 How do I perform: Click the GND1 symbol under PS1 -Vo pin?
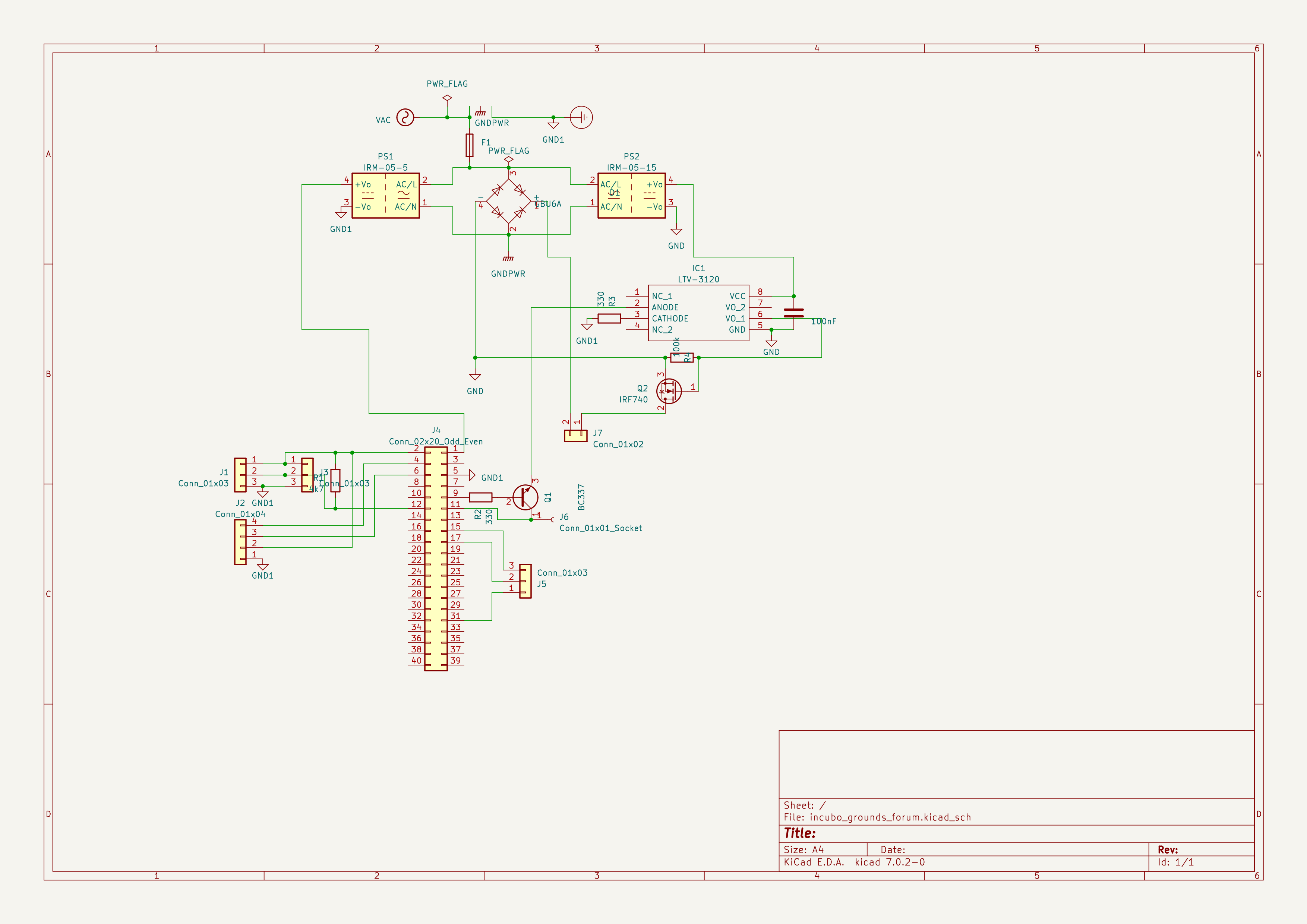pos(341,215)
